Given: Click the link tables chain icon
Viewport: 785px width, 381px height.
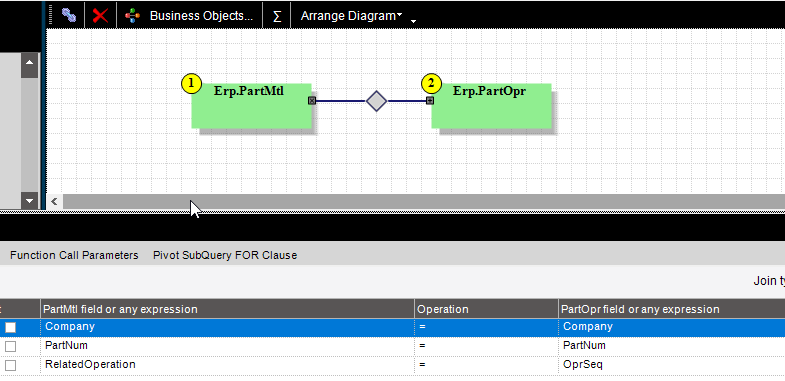Looking at the screenshot, I should pos(69,15).
